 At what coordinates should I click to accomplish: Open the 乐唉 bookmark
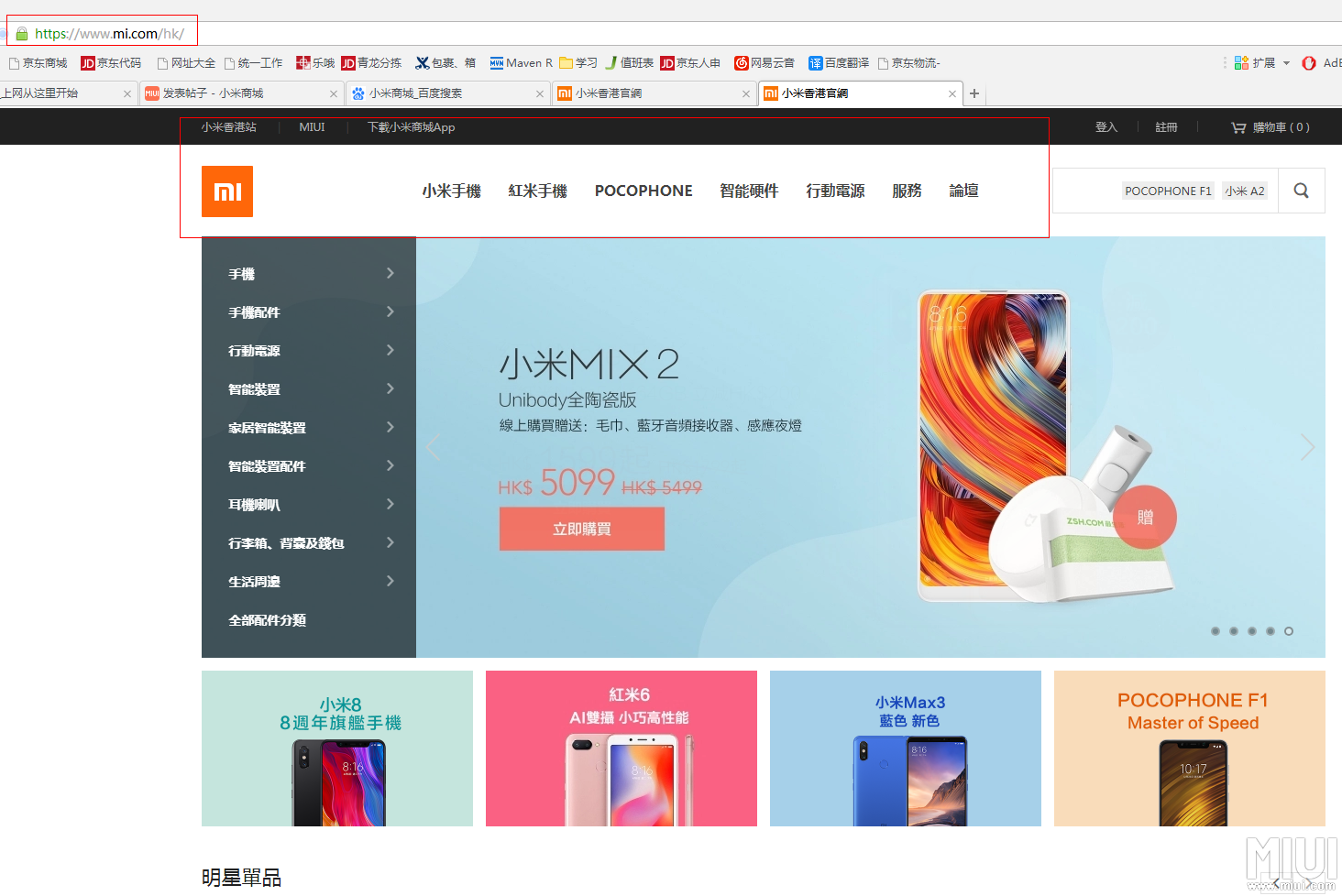click(x=315, y=63)
